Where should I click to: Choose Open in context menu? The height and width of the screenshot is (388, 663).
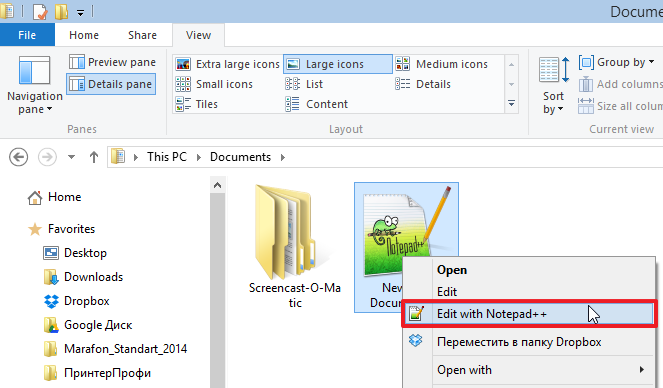coord(452,270)
